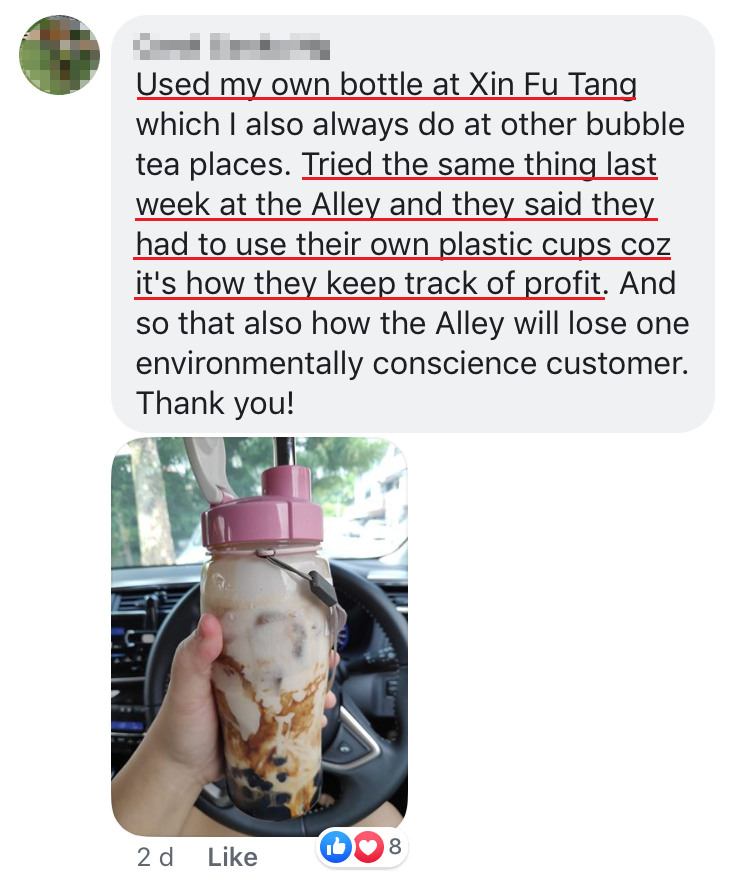Open the comment's "2 d" timestamp
This screenshot has width=745, height=881.
155,857
